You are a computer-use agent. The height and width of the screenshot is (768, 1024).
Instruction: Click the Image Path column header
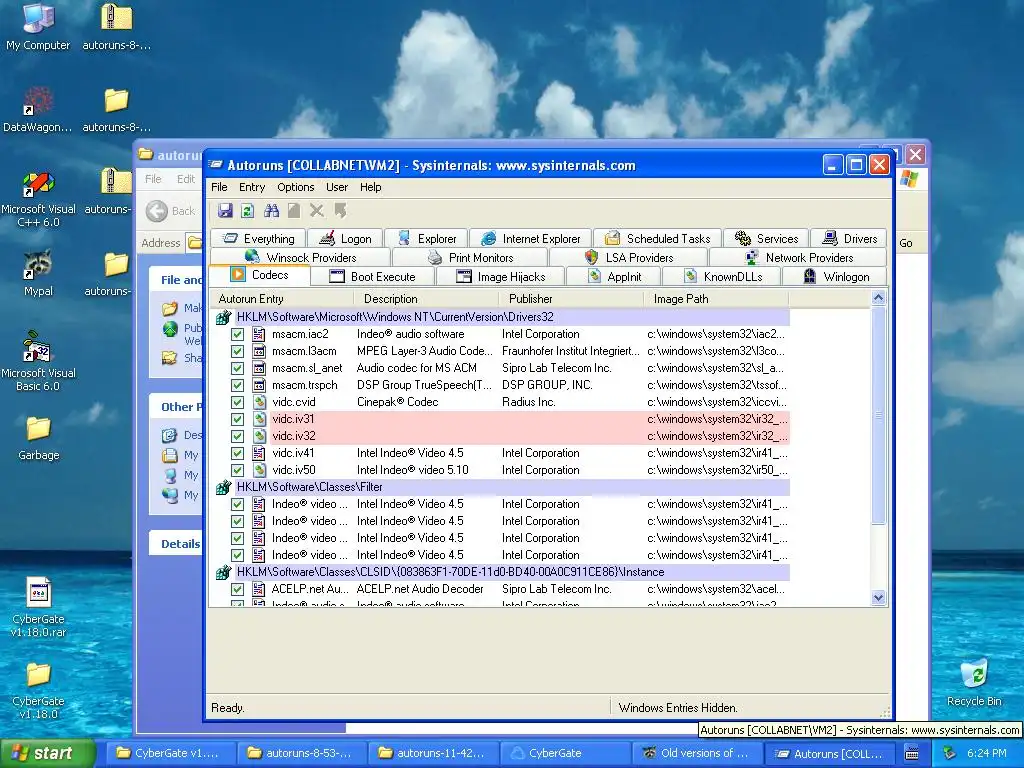point(716,298)
